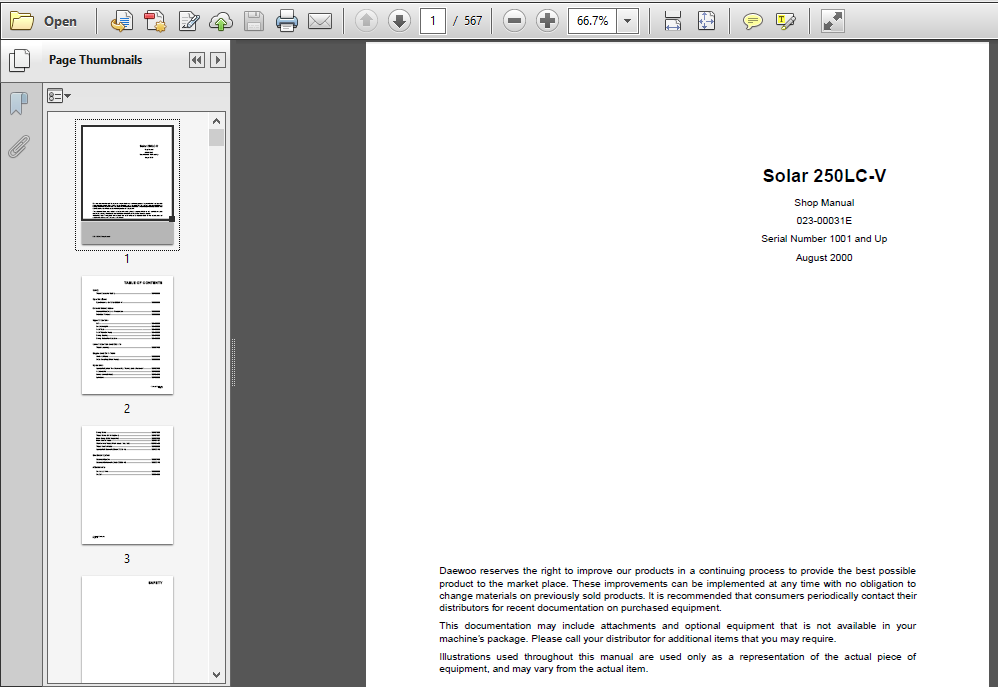This screenshot has height=687, width=998.
Task: Click the 567 total page count
Action: 473,21
